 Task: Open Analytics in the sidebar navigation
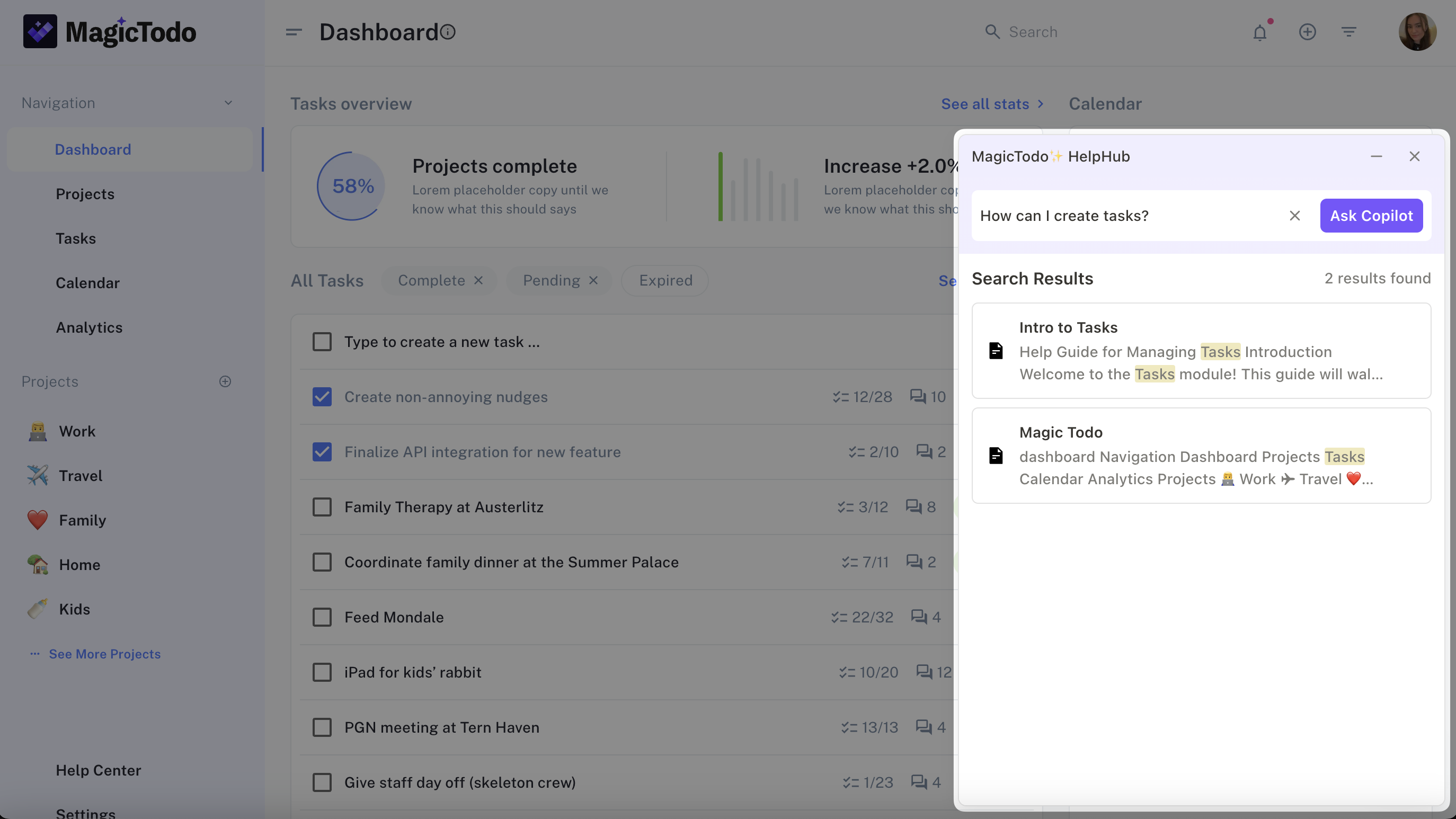(x=88, y=327)
